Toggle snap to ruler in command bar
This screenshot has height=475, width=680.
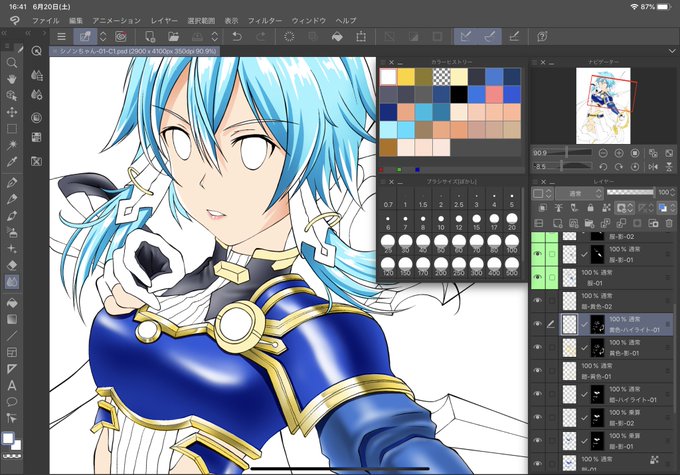[466, 37]
